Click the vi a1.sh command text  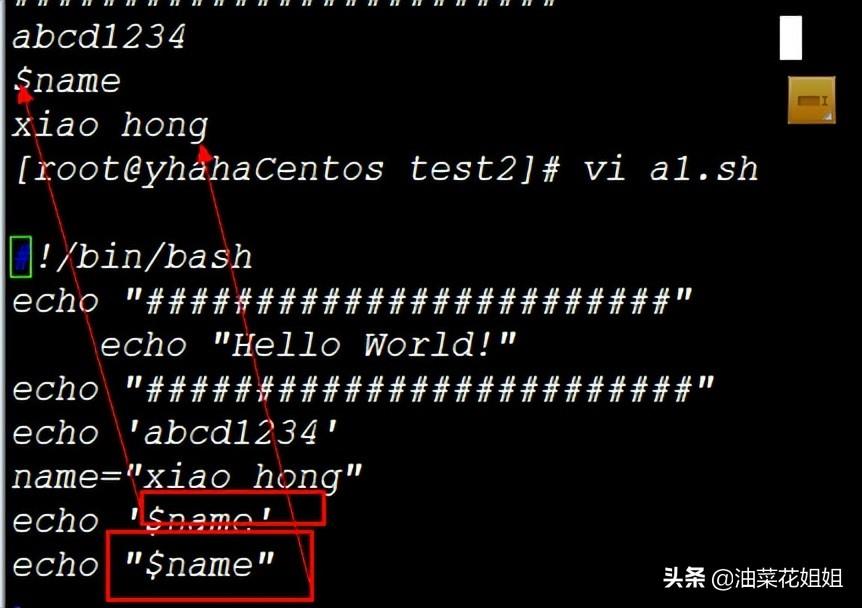(671, 169)
